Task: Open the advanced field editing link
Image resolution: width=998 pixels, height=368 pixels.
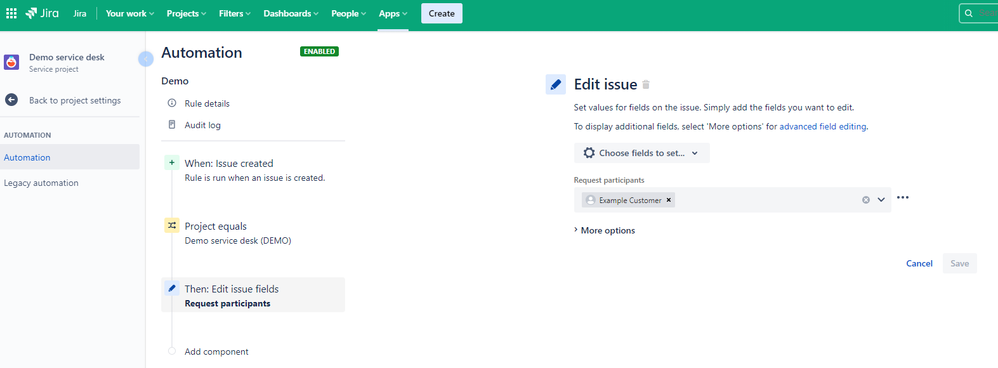Action: [823, 127]
